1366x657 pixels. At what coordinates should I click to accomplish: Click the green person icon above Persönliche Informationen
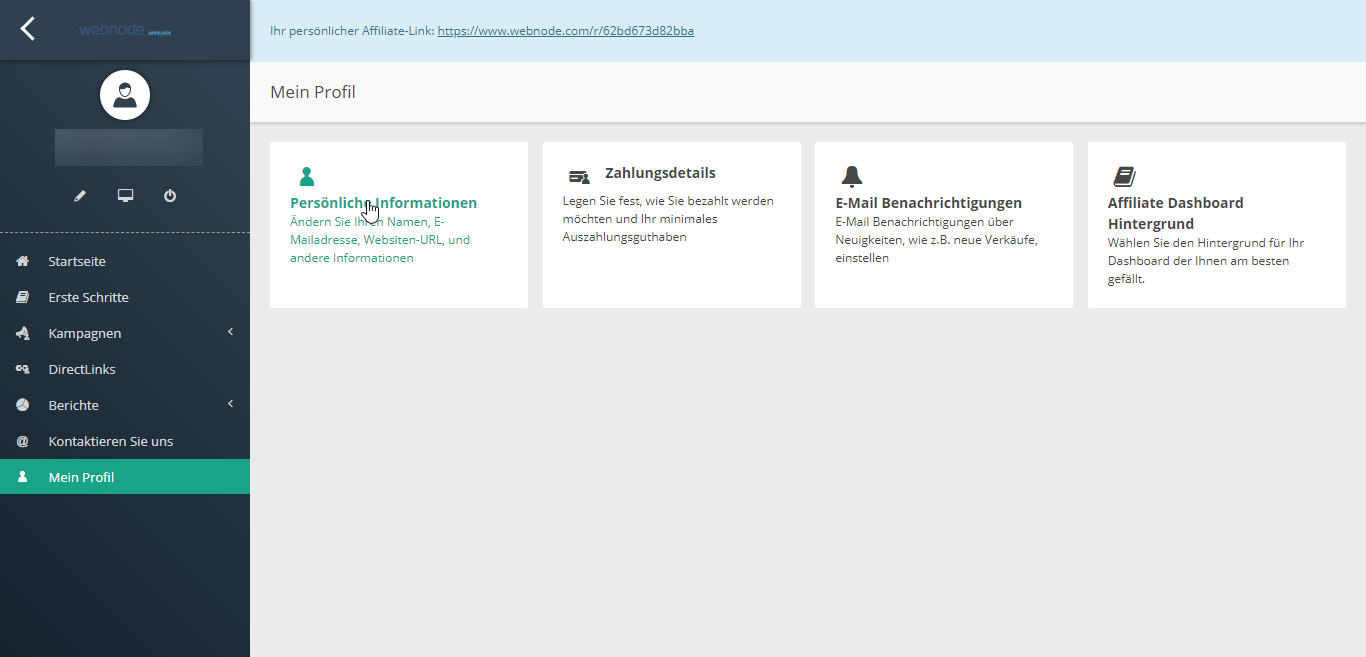click(x=307, y=177)
